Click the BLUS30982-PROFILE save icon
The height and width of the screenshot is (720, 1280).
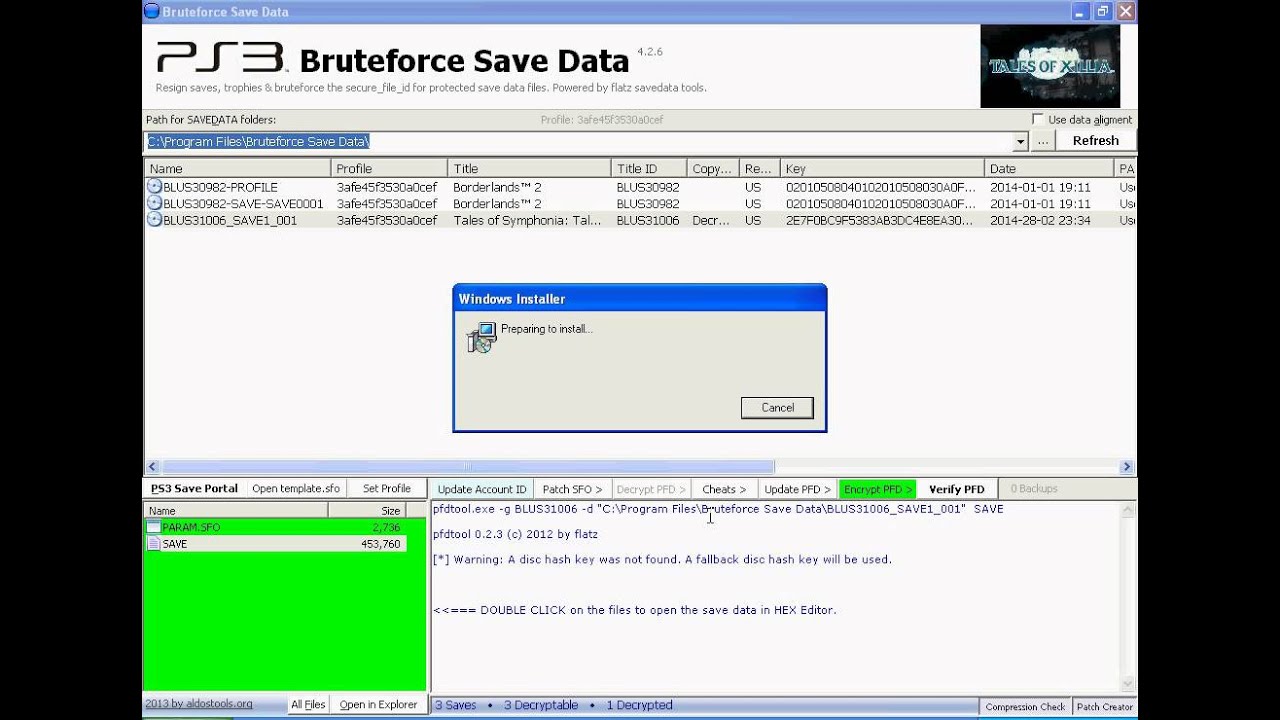tap(154, 186)
